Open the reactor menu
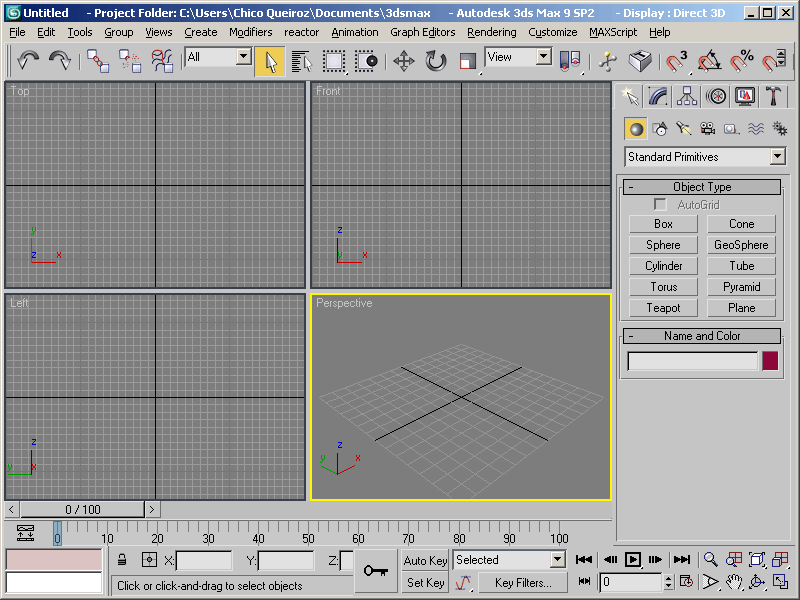The height and width of the screenshot is (600, 800). 302,32
